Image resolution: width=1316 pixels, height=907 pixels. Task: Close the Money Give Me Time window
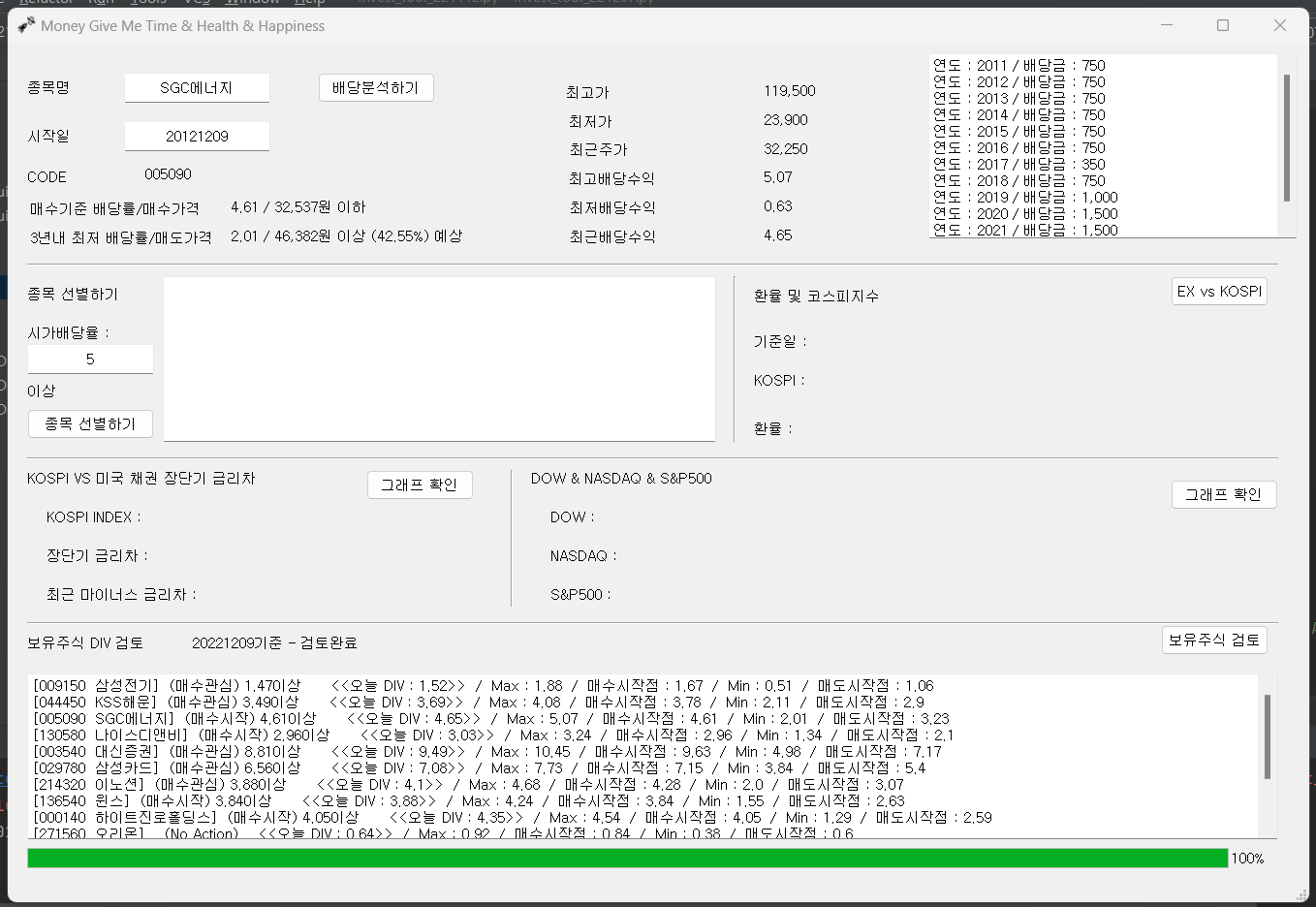[x=1280, y=25]
